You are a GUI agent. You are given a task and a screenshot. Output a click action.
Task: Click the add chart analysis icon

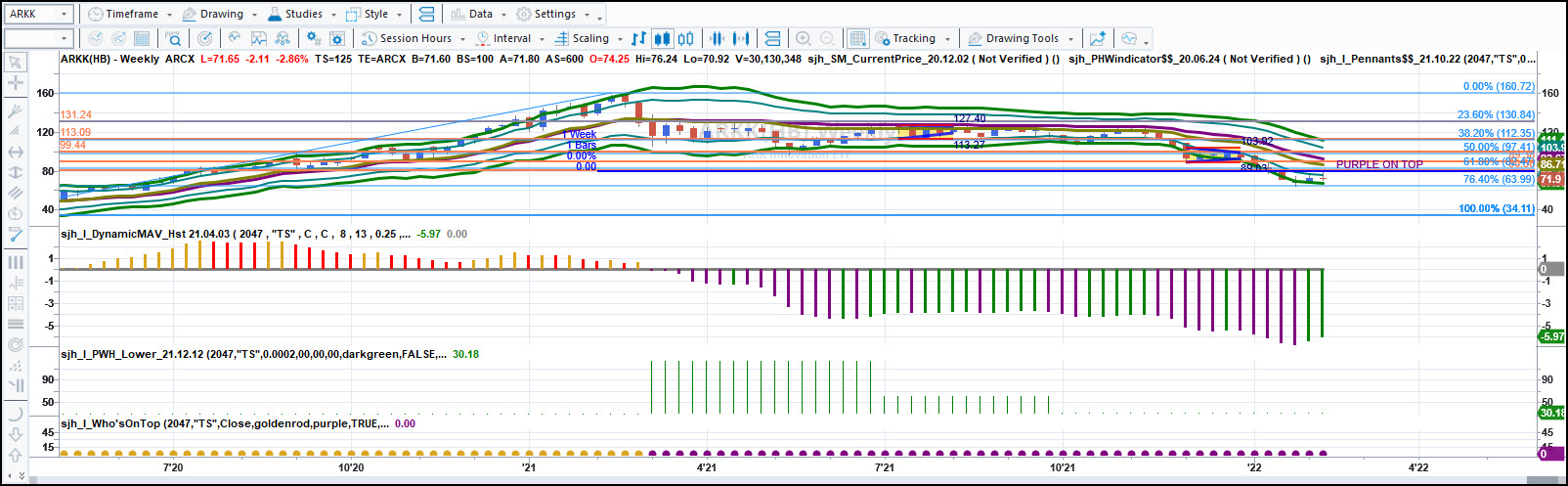1098,38
